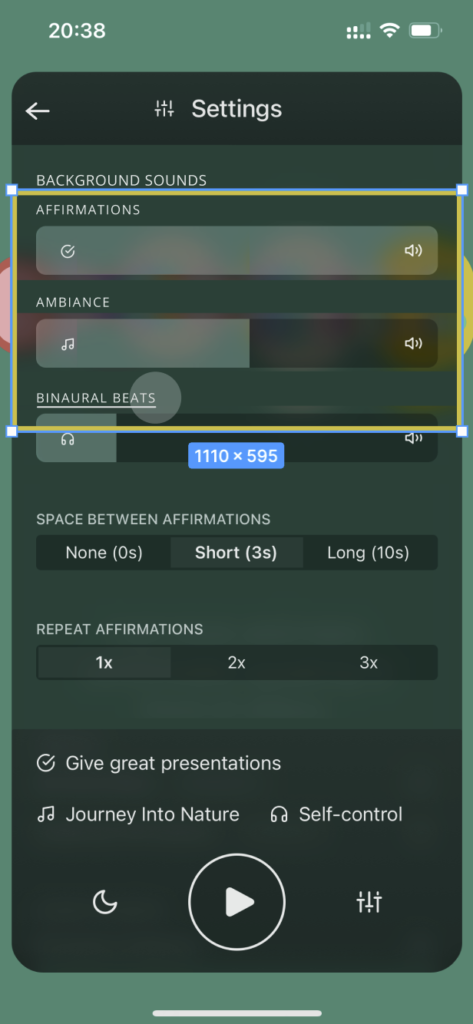The image size is (473, 1024).
Task: Start playback with the round play button
Action: 236,902
